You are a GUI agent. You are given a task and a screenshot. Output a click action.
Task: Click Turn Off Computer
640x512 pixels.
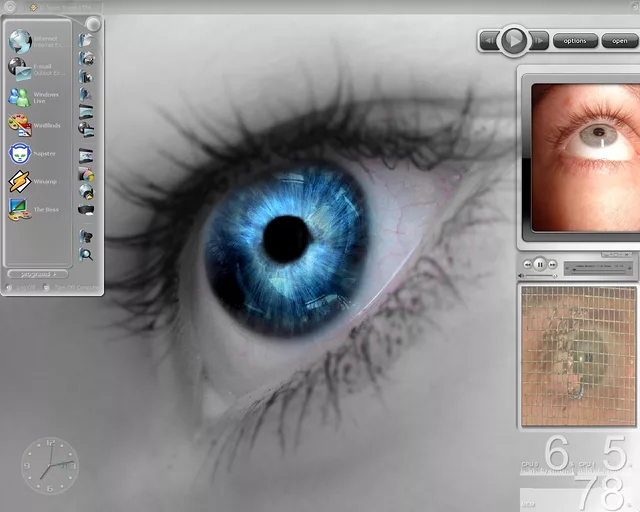coord(71,287)
